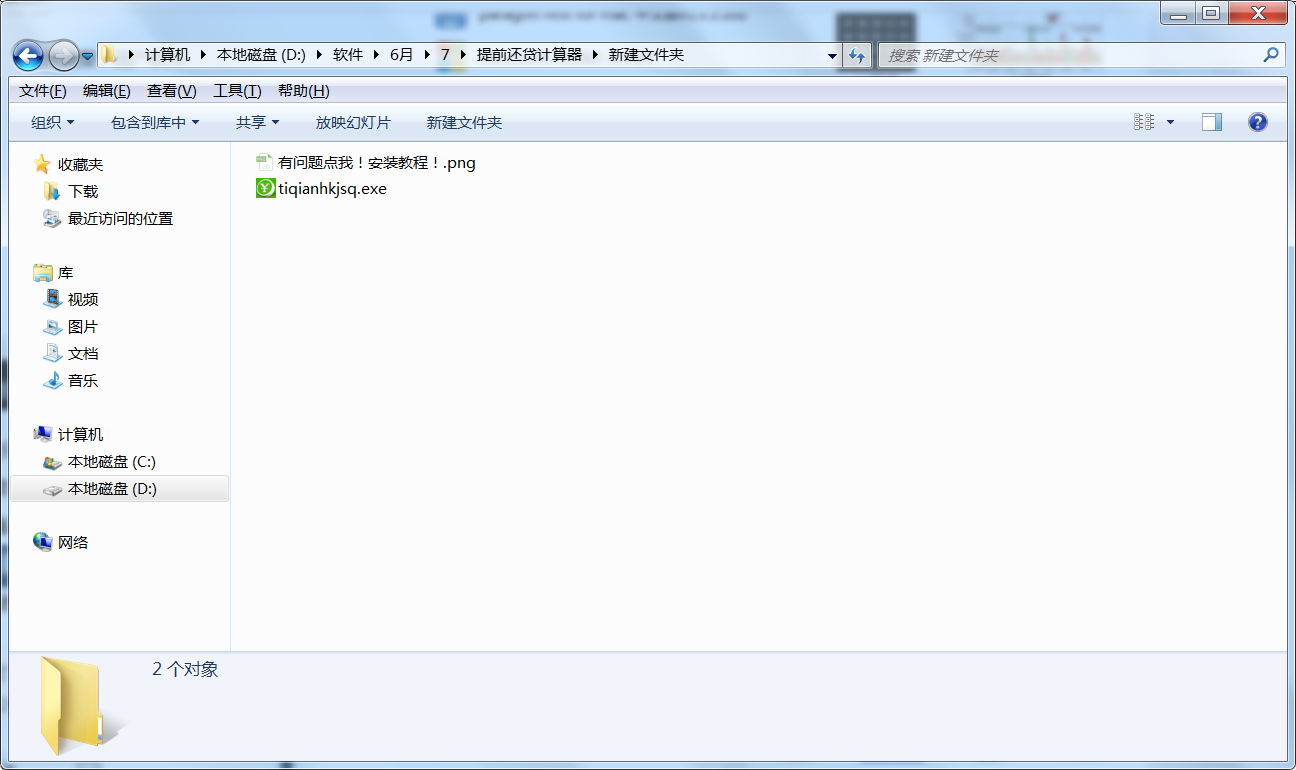Select file tiqianhkjsq.exe

tap(332, 189)
